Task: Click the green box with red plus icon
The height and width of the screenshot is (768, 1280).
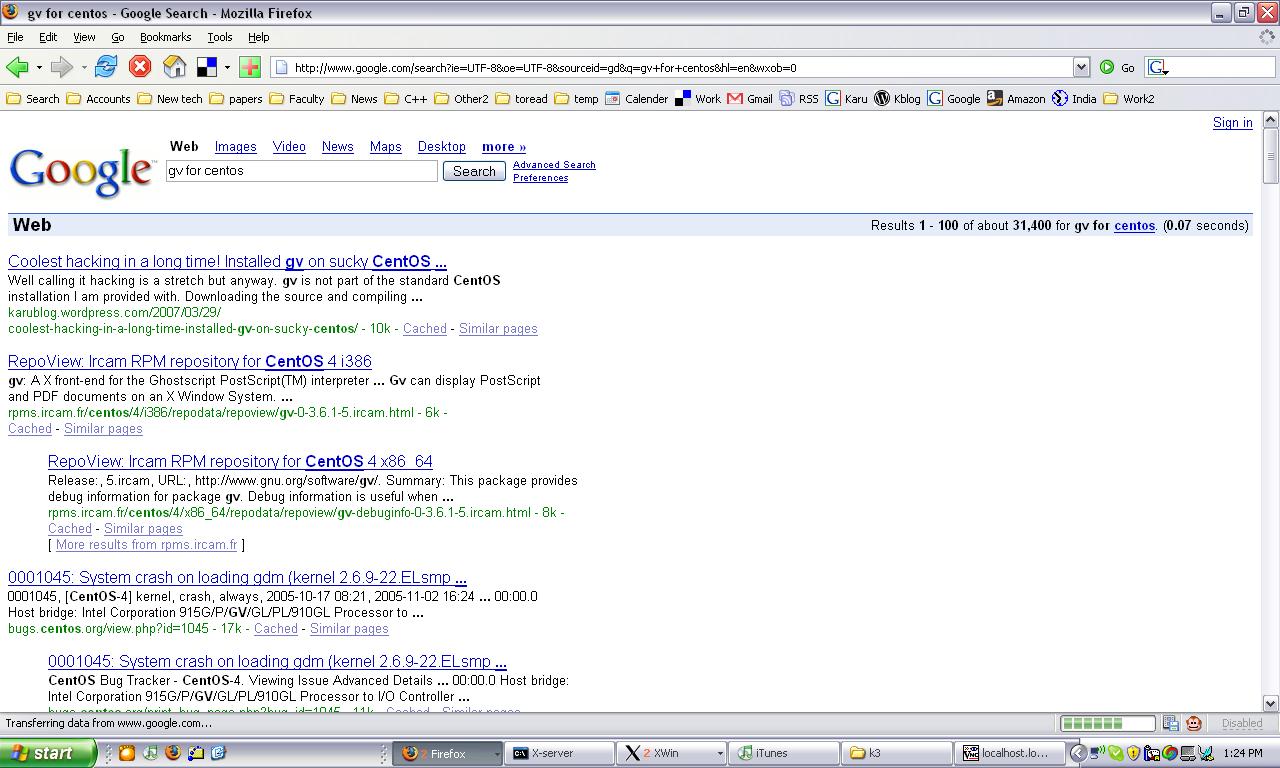Action: [x=250, y=67]
